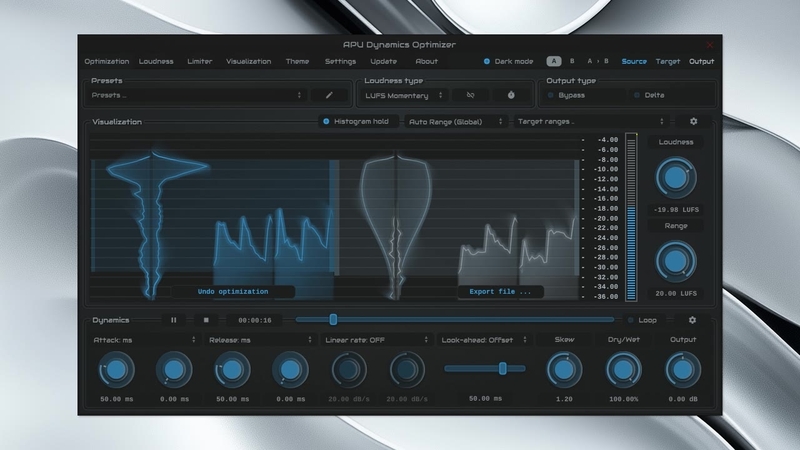800x450 pixels.
Task: Click the Skew knob
Action: pyautogui.click(x=564, y=369)
